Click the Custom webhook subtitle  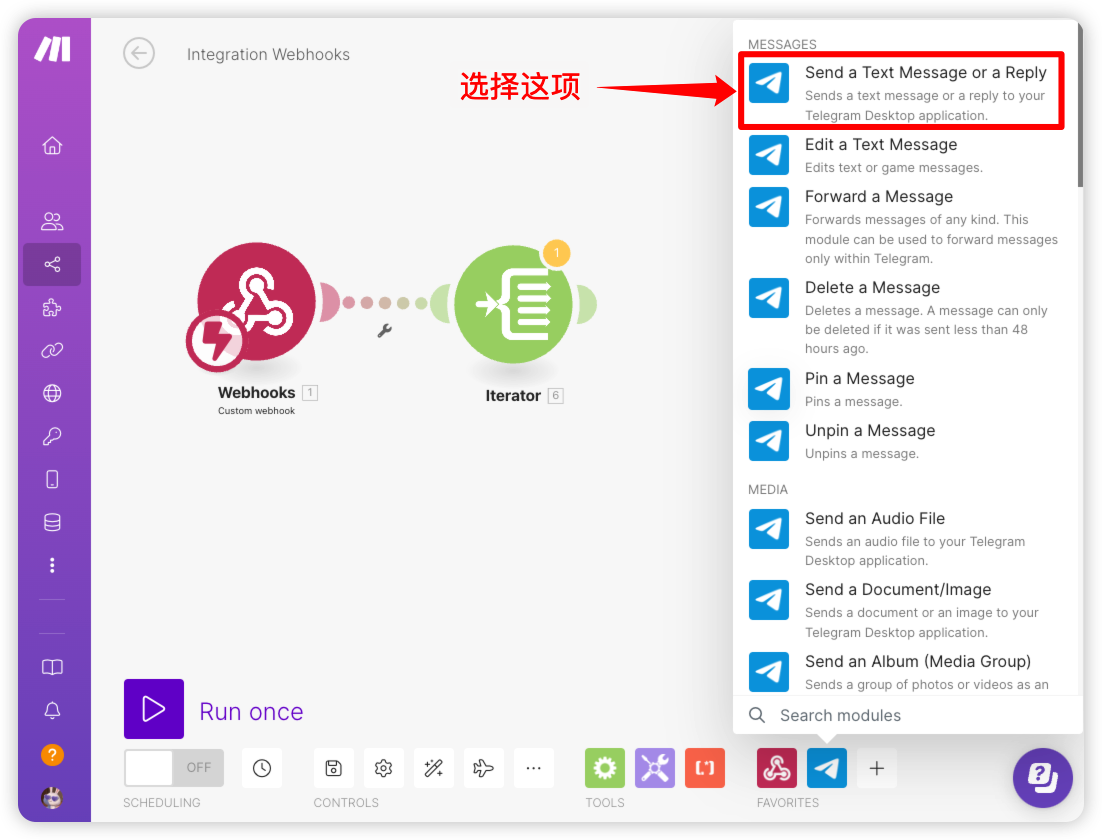(x=257, y=411)
